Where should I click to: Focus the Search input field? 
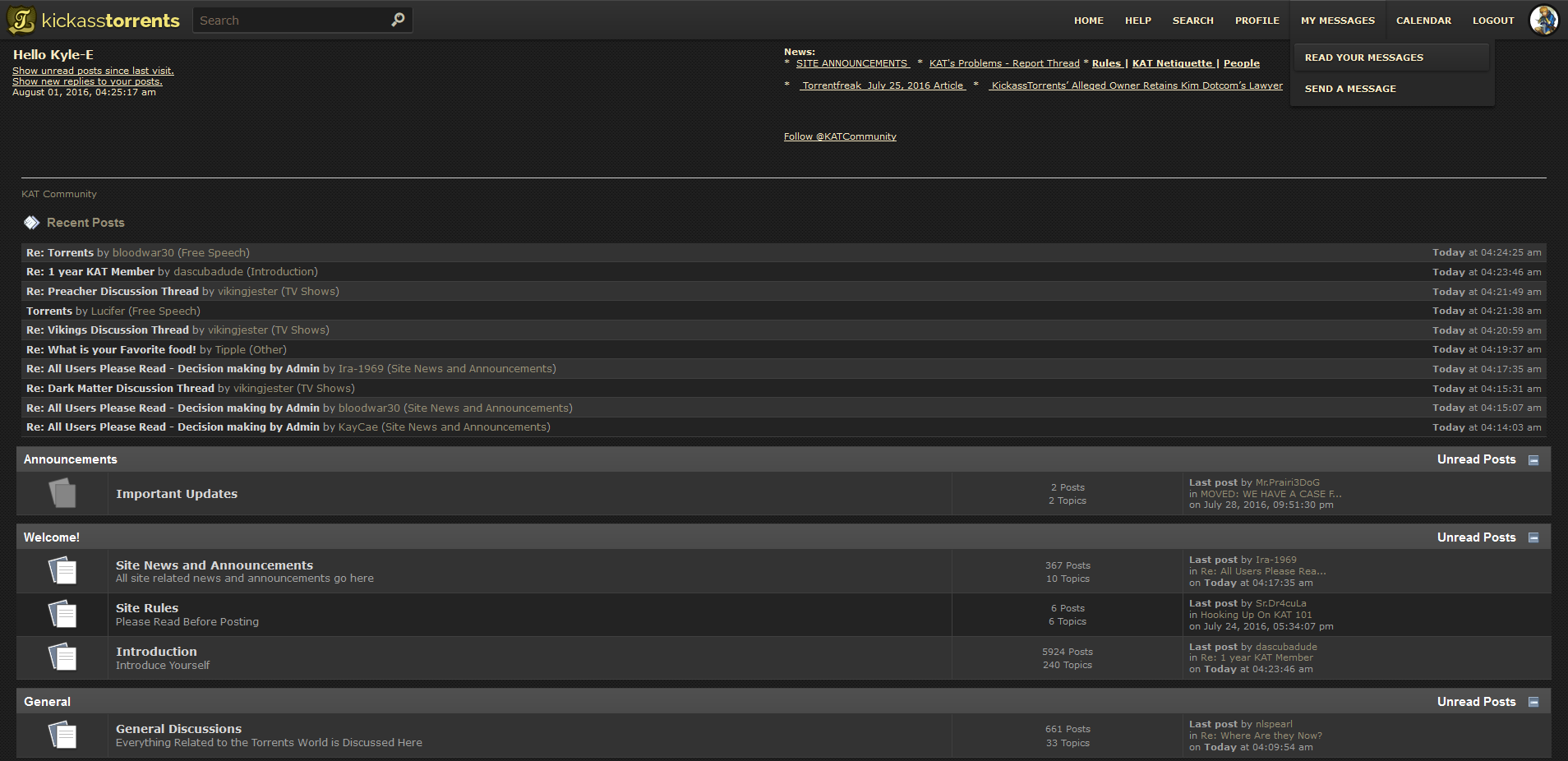tap(292, 20)
